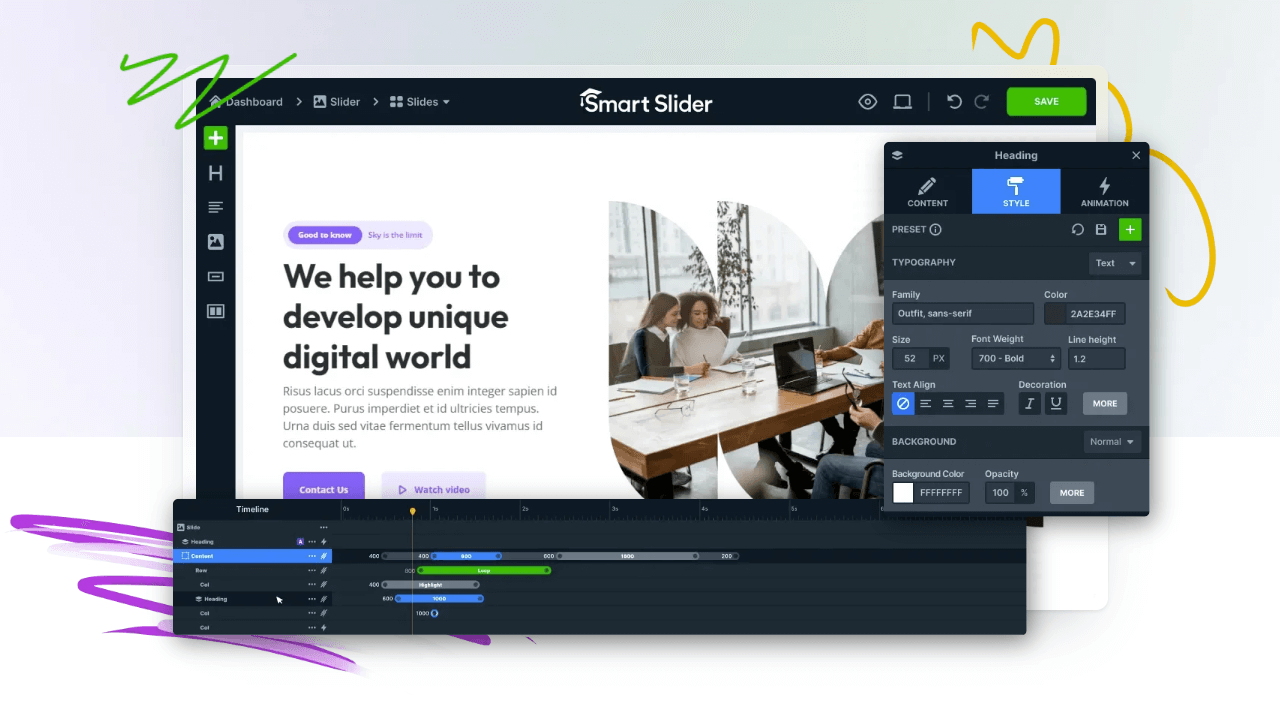Click the layers icon in Heading panel
The image size is (1280, 720).
pos(897,155)
